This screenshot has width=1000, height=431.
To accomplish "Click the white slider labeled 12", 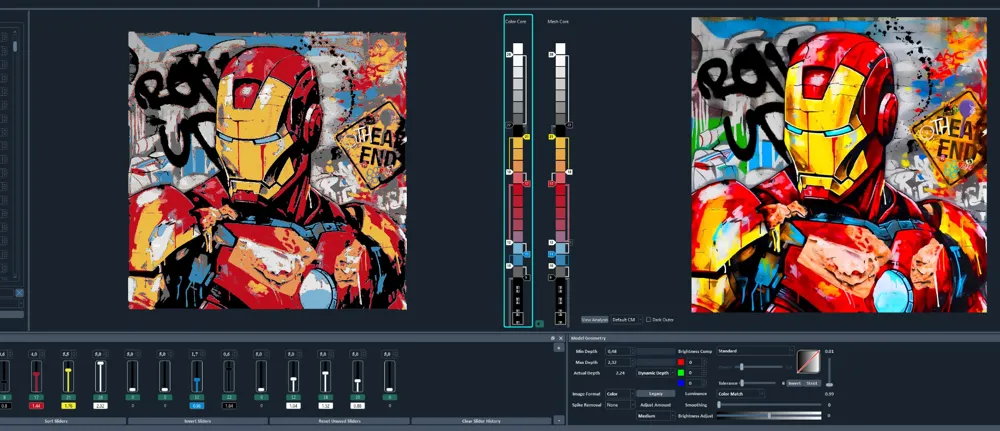I will pos(293,376).
